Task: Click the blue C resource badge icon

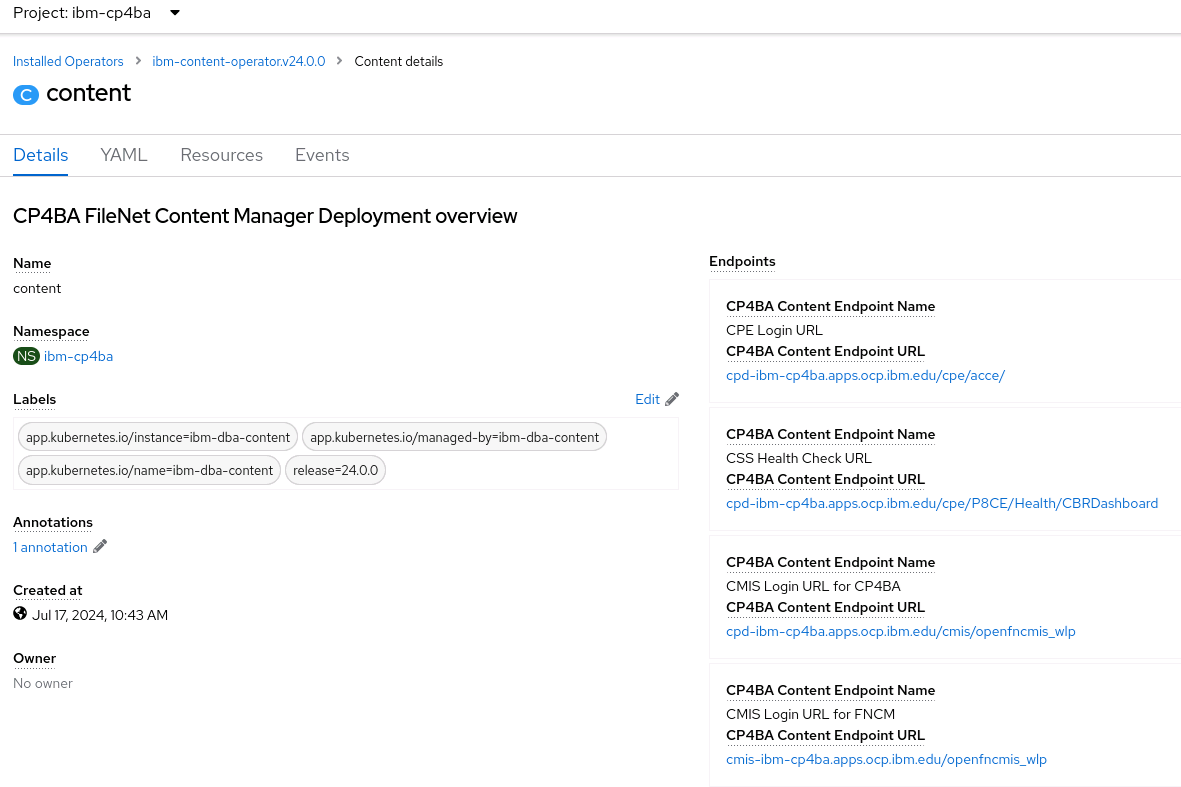Action: click(26, 95)
